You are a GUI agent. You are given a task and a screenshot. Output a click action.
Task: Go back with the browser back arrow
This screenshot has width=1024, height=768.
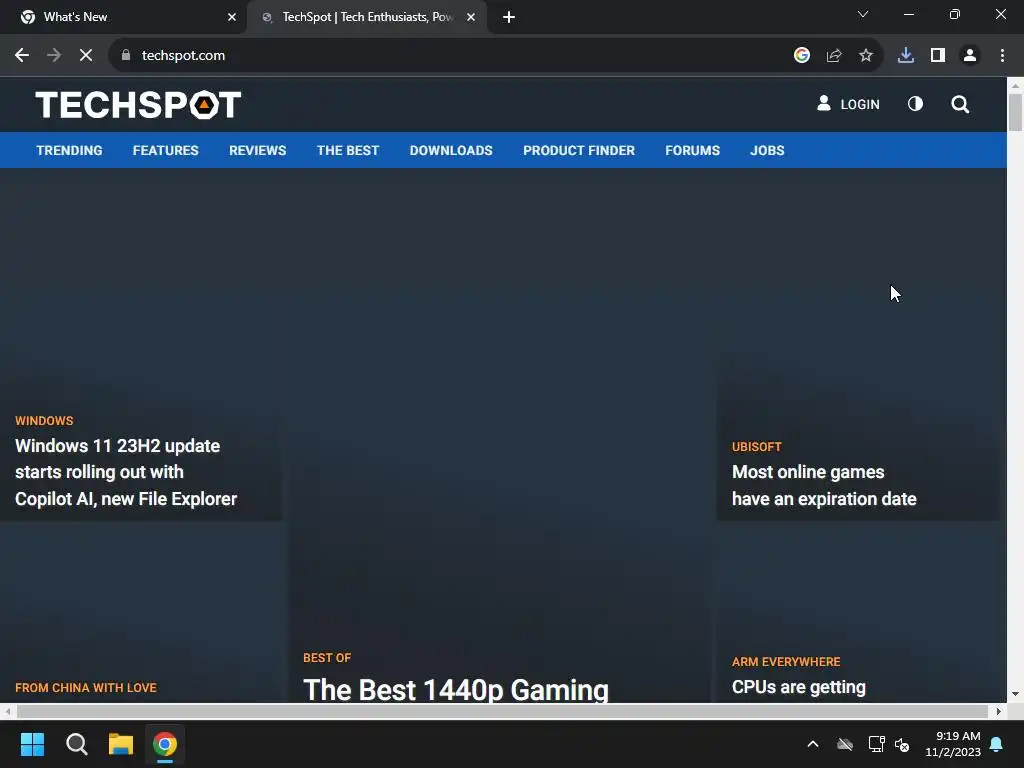[22, 56]
